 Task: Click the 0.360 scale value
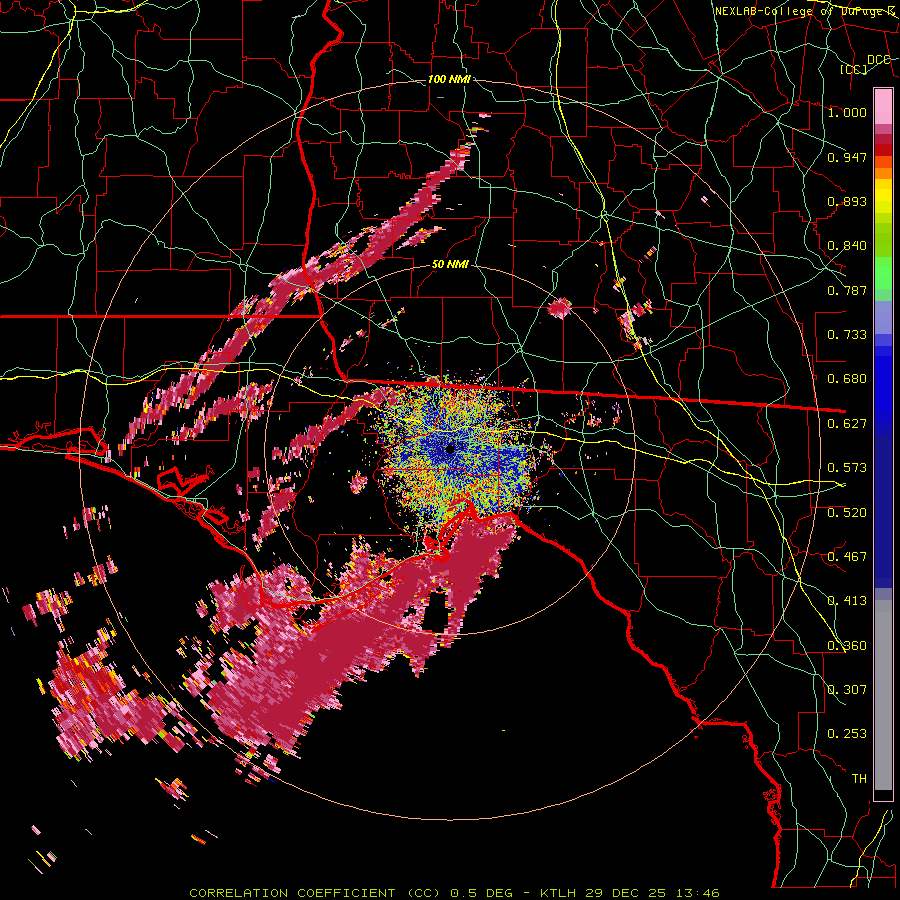pos(847,646)
